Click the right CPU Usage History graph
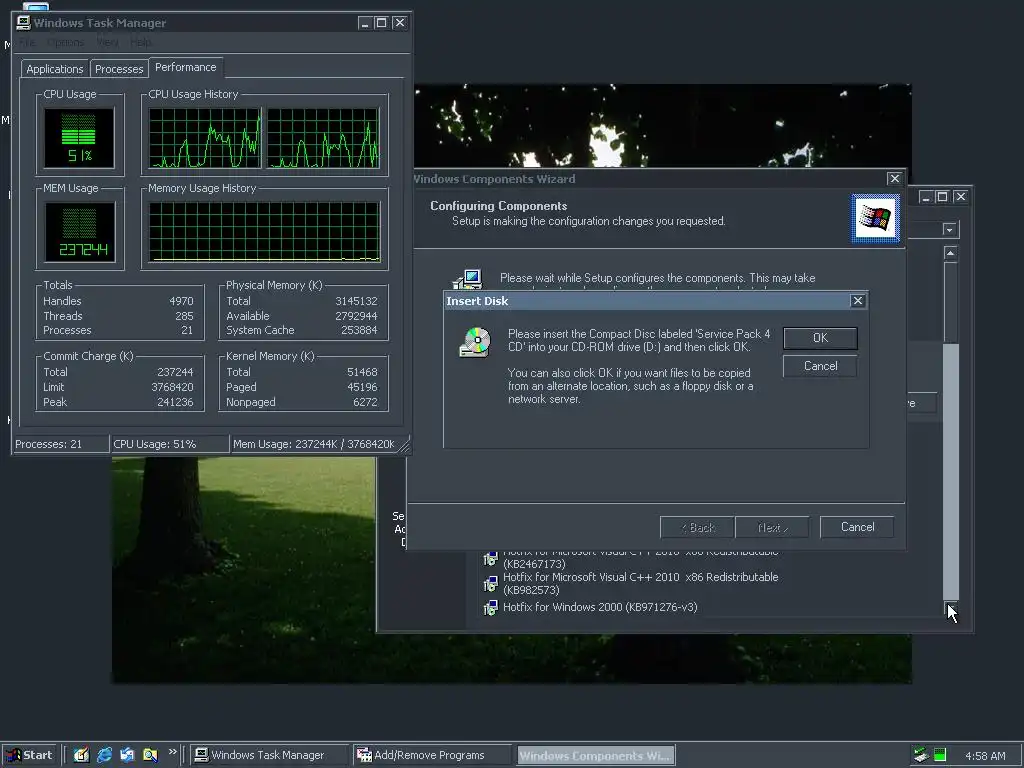 [323, 138]
